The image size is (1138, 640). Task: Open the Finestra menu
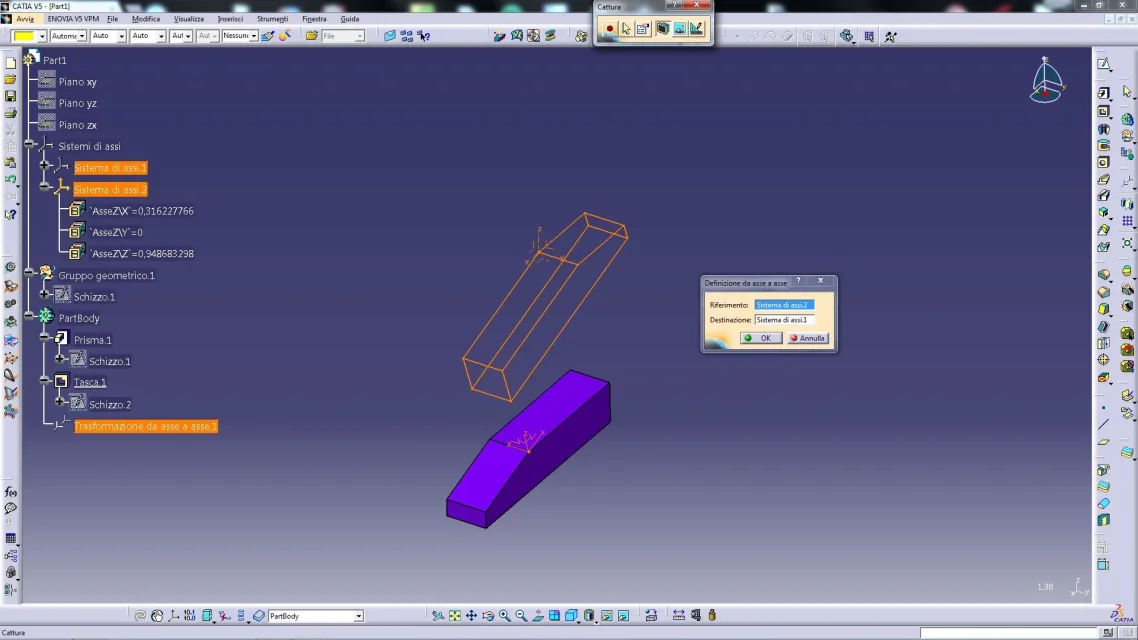314,19
